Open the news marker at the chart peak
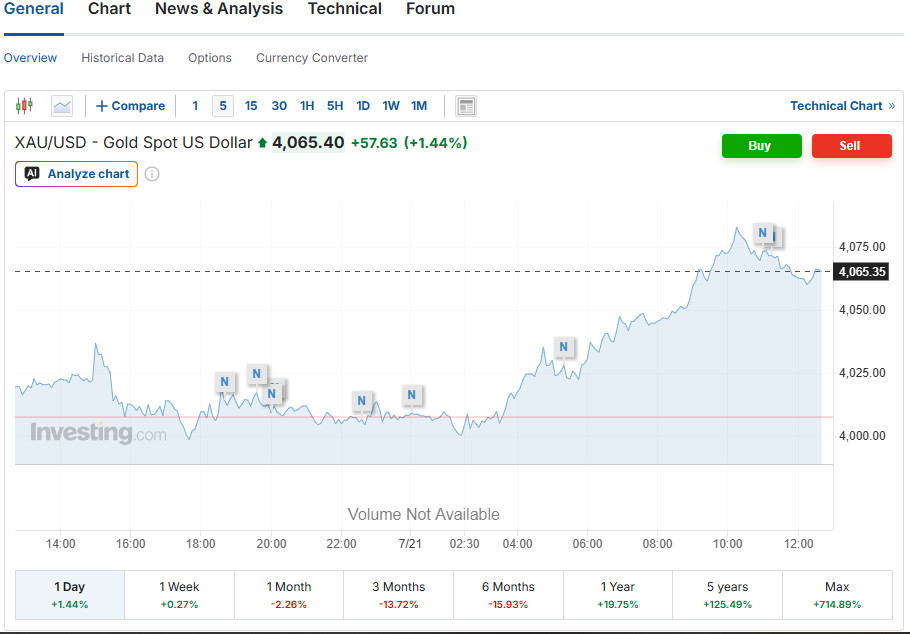Screen dimensions: 910x634 coord(763,233)
